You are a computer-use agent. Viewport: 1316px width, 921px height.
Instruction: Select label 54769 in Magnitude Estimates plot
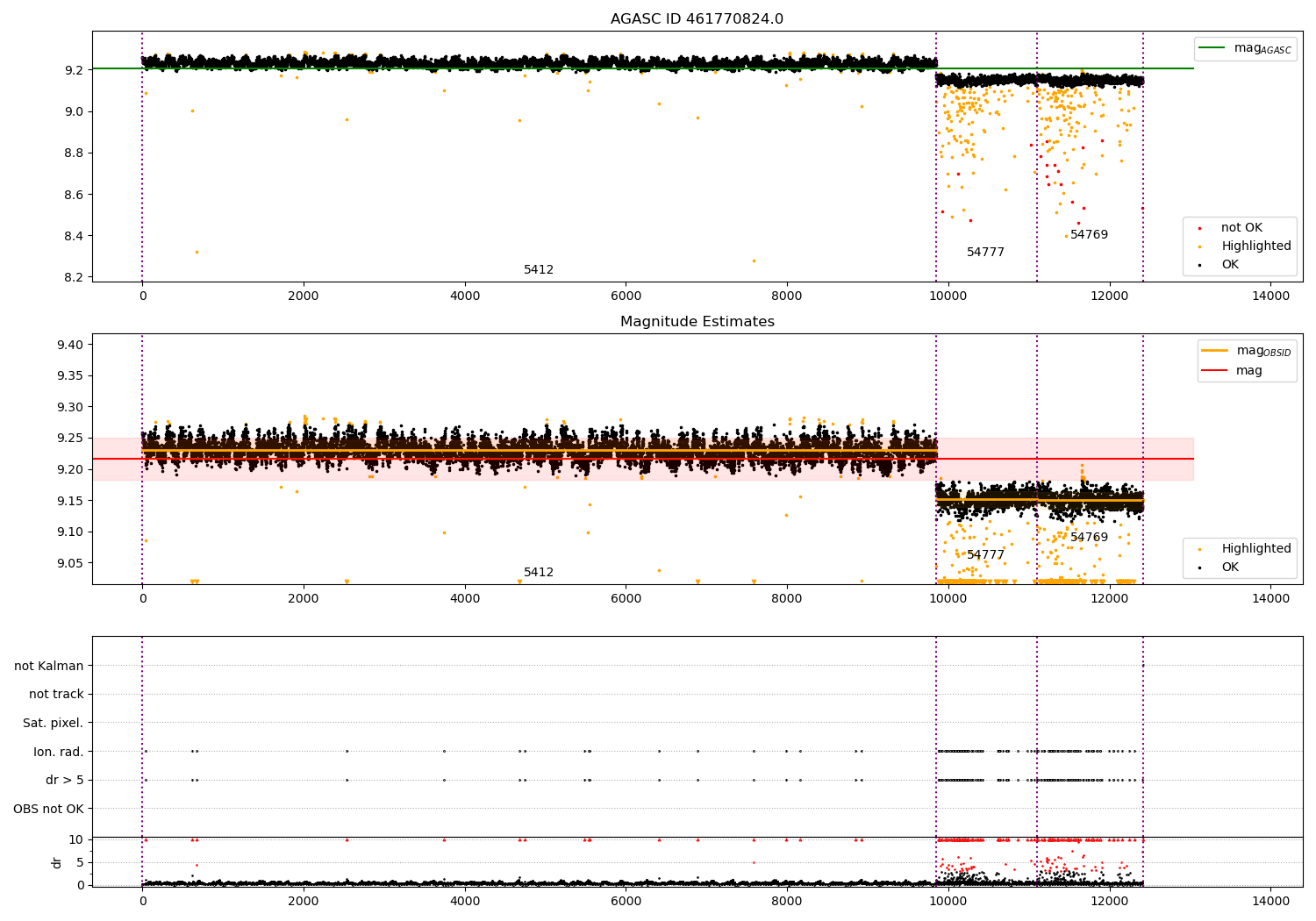1089,538
